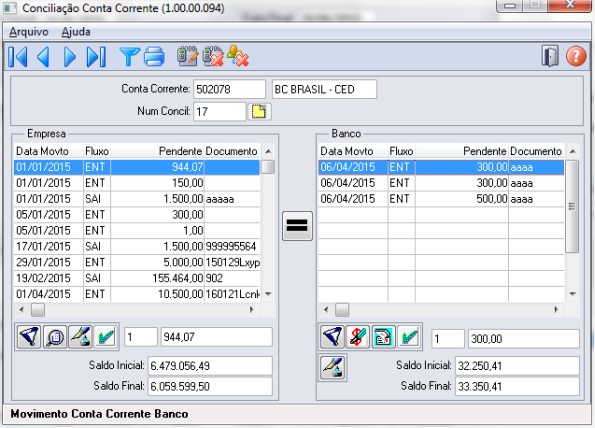The width and height of the screenshot is (595, 428).
Task: Click down arrow of Banco vertical scrollbar
Action: click(572, 294)
